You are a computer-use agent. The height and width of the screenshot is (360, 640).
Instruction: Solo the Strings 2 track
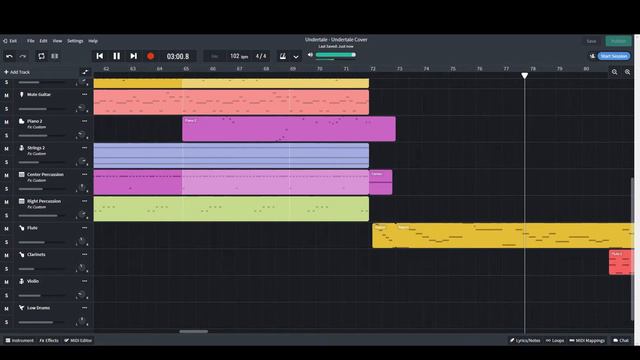click(6, 162)
